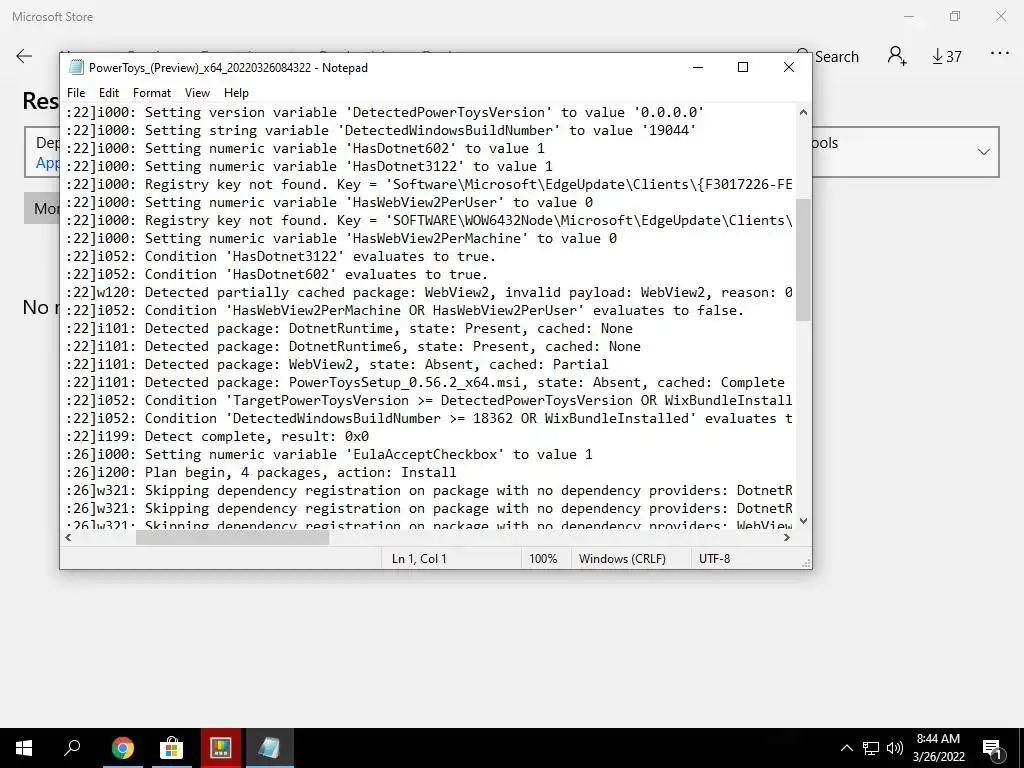Click the 'DetectedWindowsBuildNumber' to value '19044' line
The width and height of the screenshot is (1024, 768).
[381, 130]
